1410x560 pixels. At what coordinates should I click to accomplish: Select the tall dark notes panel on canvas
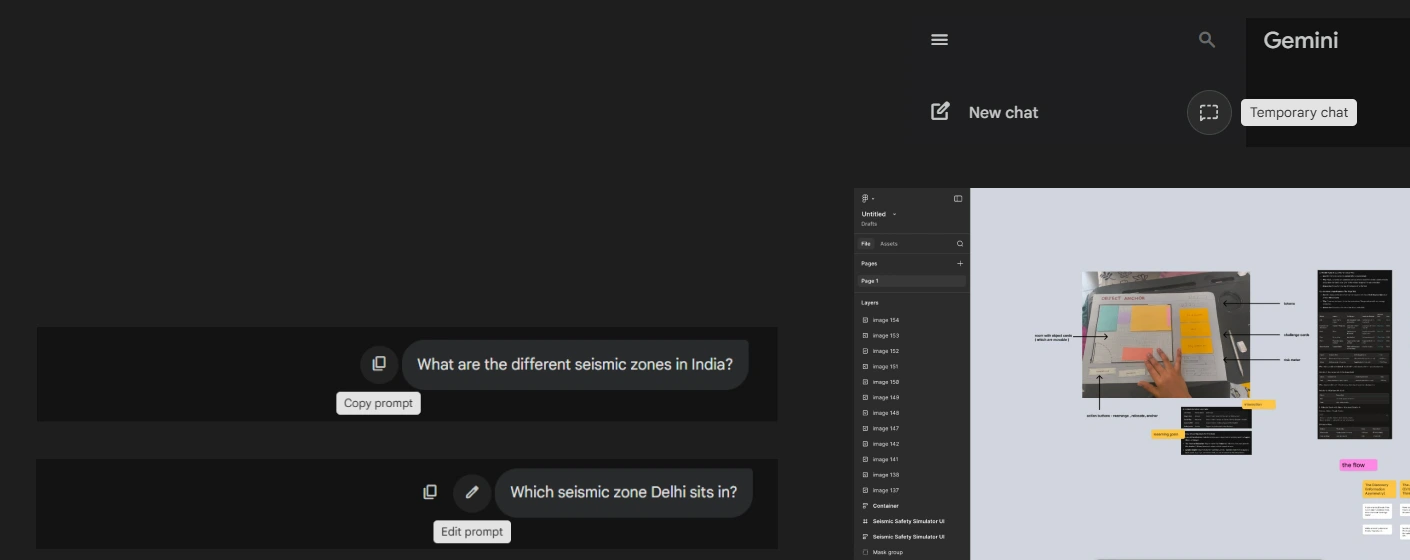click(1354, 354)
